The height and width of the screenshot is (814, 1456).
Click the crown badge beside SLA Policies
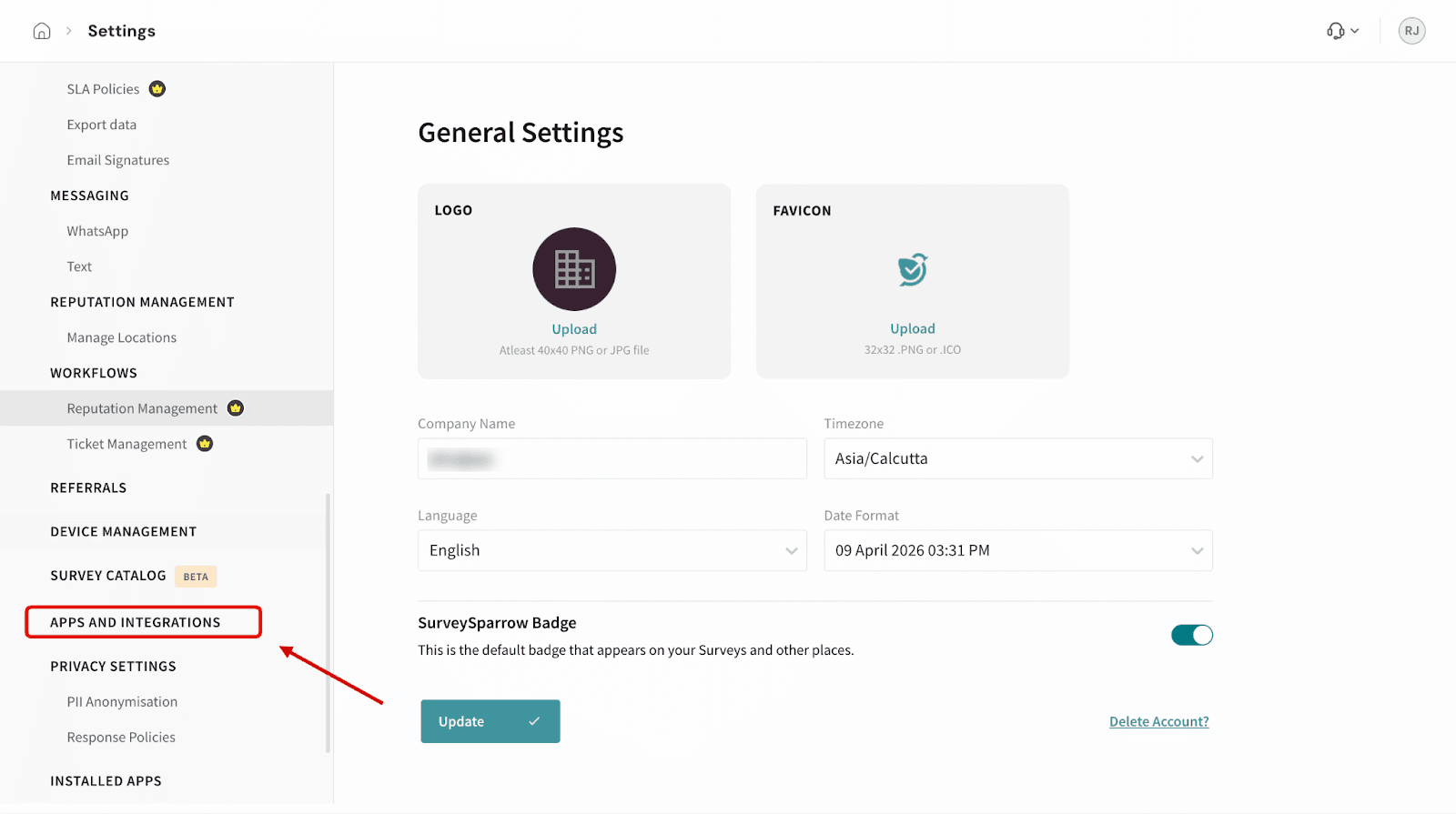tap(157, 88)
